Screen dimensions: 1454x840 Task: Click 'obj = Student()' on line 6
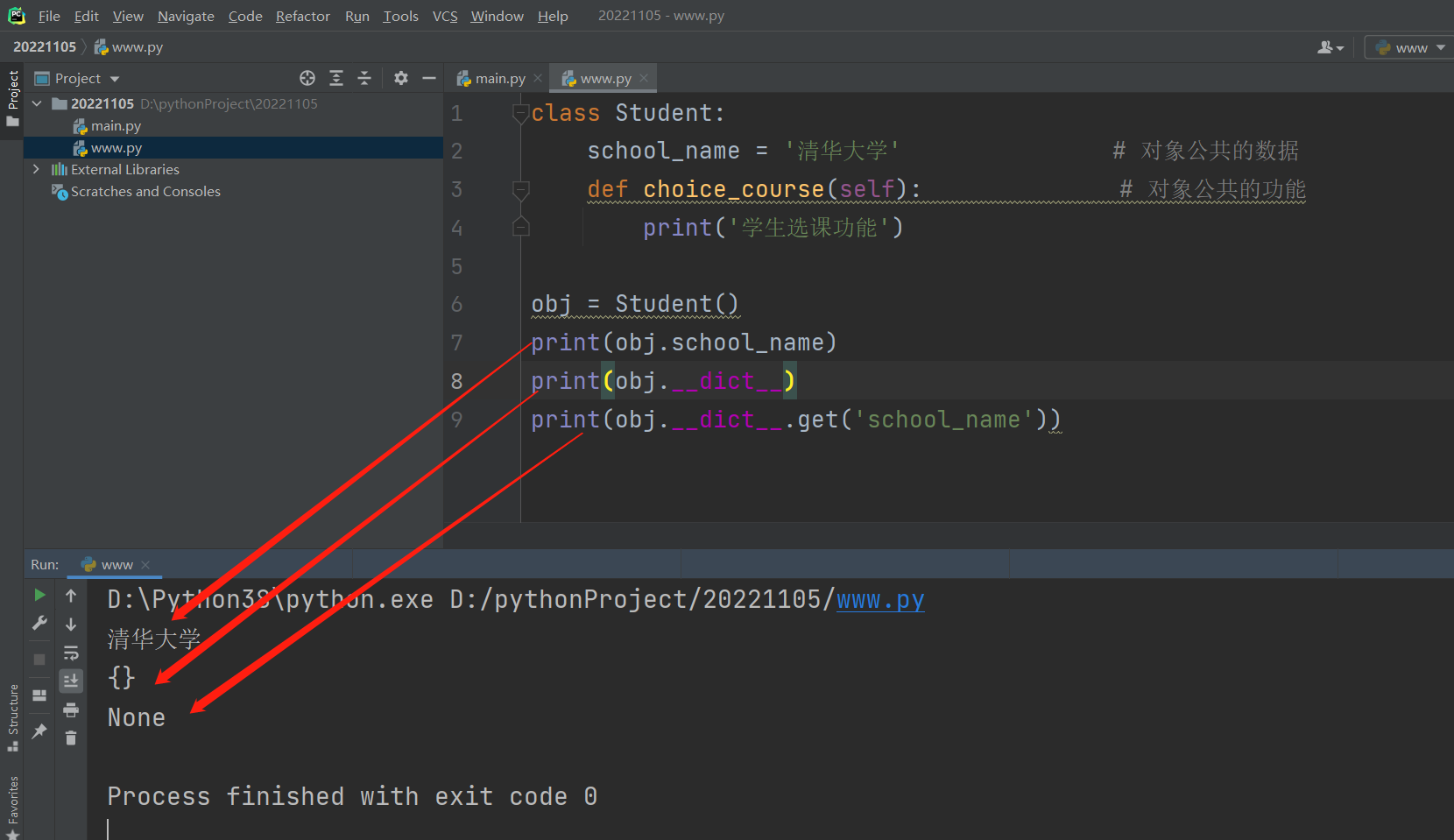pyautogui.click(x=635, y=304)
